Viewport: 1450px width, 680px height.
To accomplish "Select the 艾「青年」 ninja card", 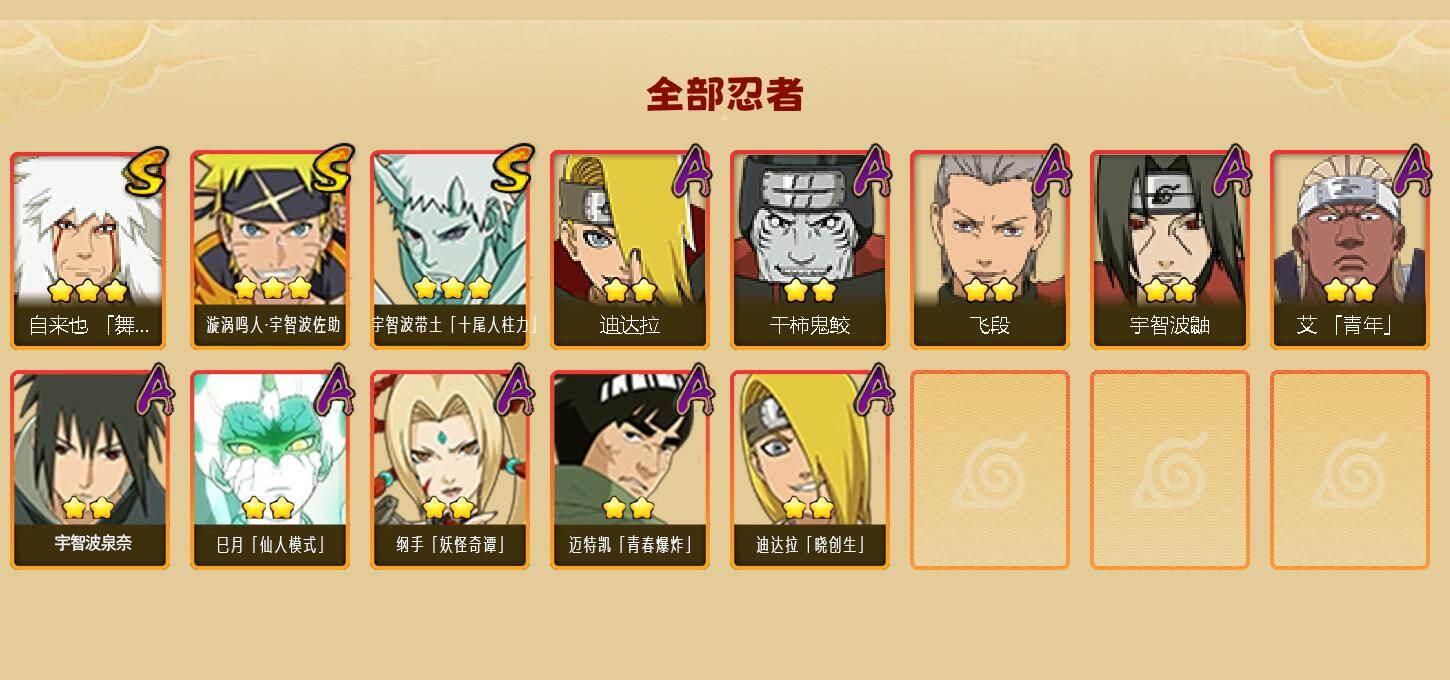I will click(1350, 250).
